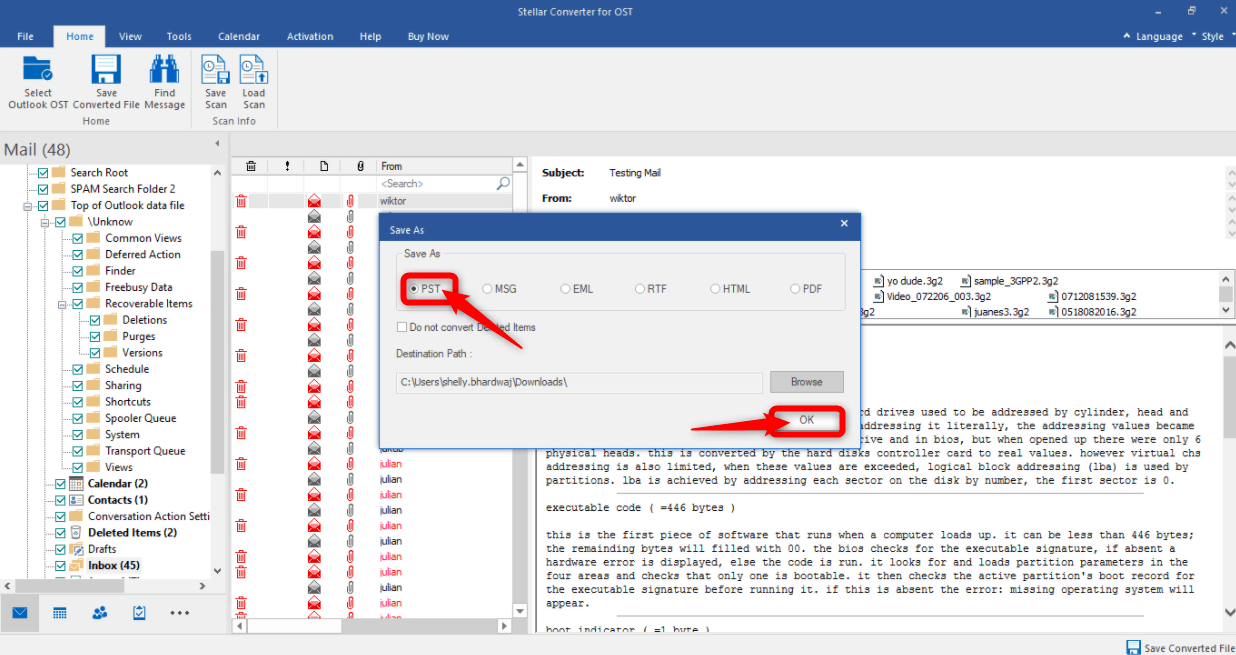
Task: Select the Purges folder
Action: click(139, 336)
